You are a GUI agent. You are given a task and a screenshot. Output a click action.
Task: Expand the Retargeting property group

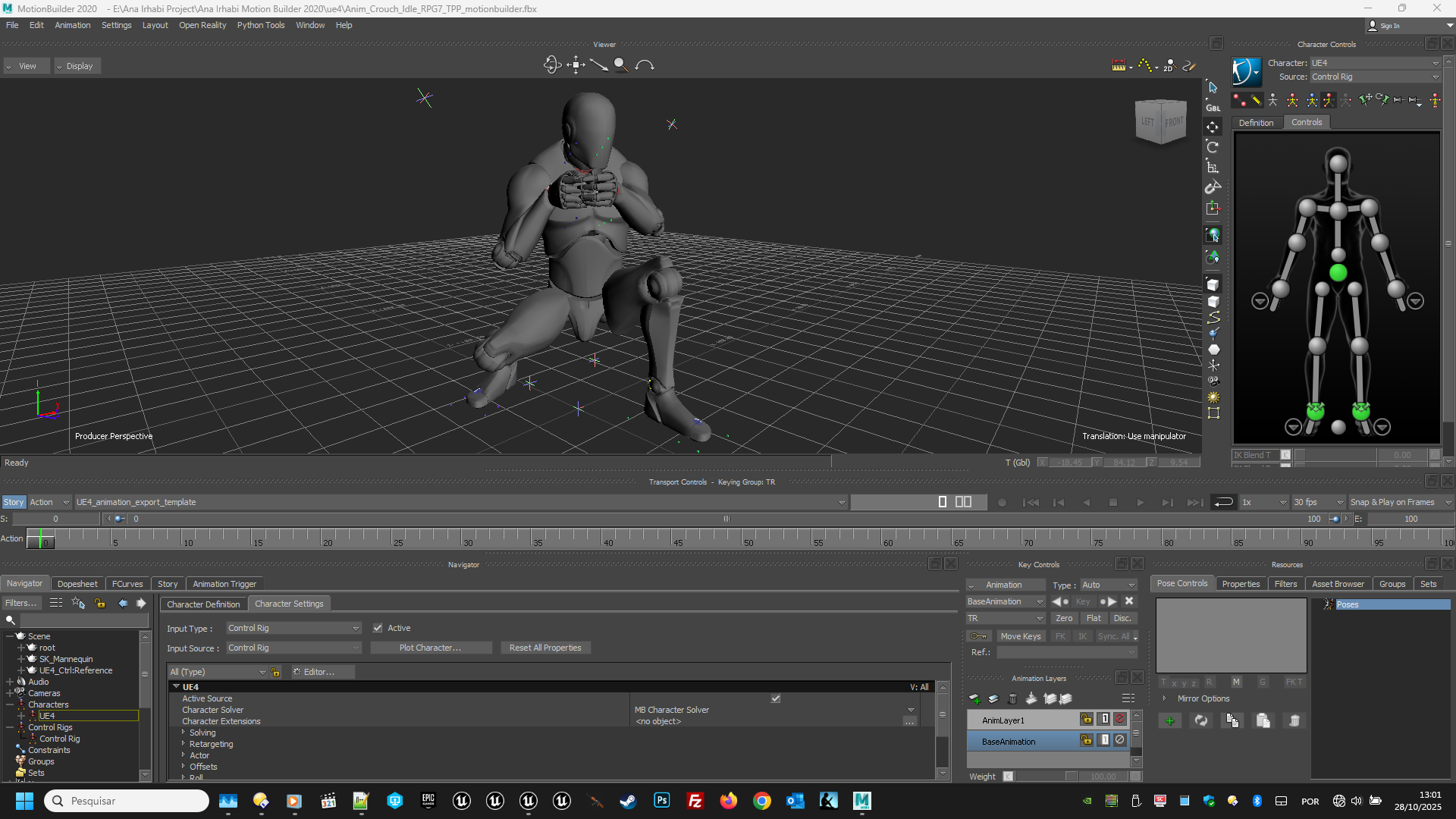point(184,744)
